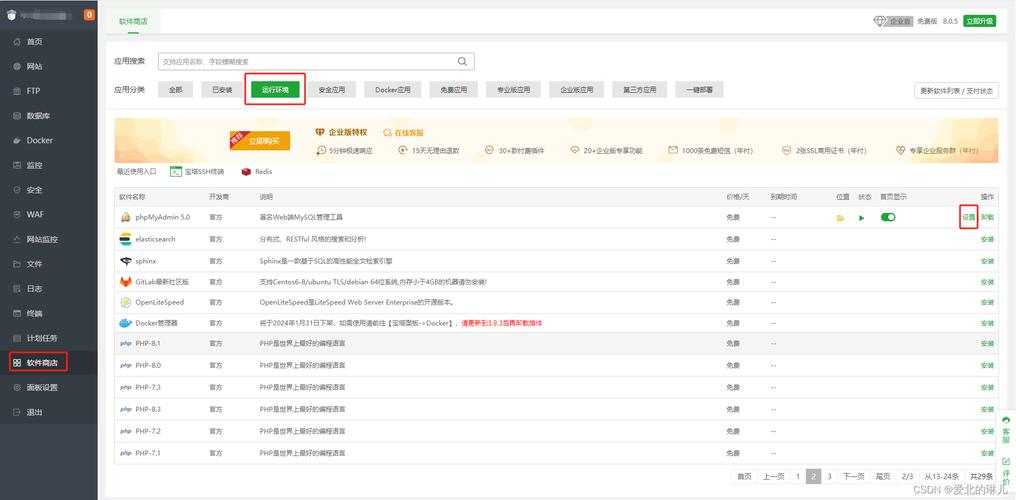Click the notification badge showing 0
The height and width of the screenshot is (500, 1016).
point(89,15)
